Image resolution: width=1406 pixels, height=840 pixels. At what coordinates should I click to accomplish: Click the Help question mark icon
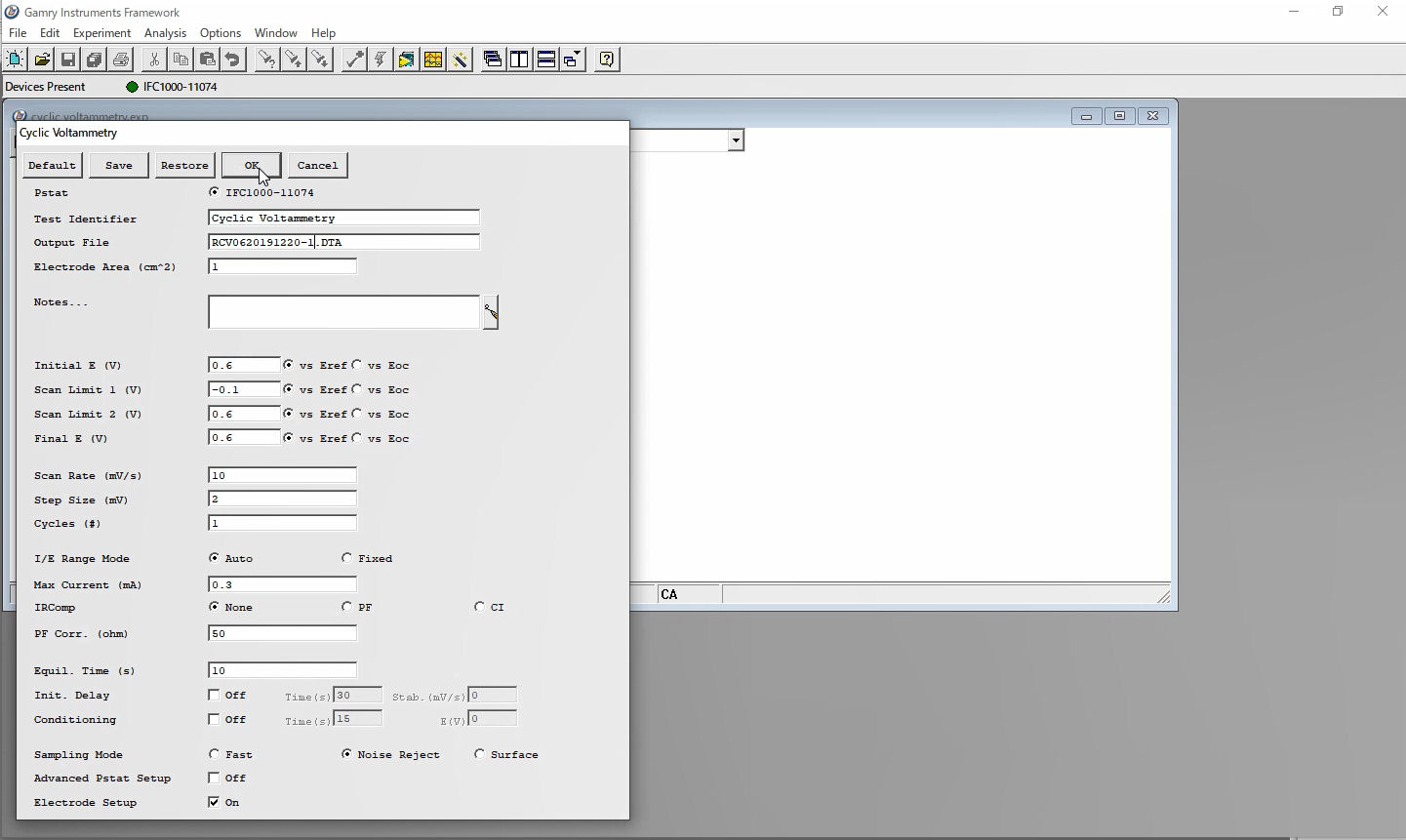(606, 60)
